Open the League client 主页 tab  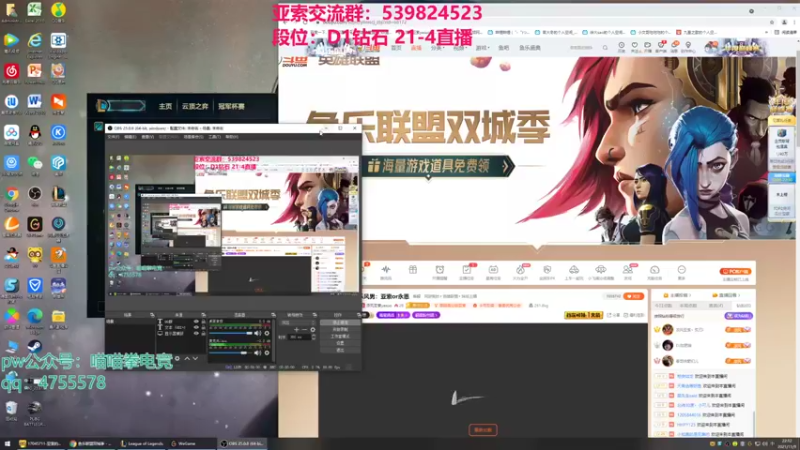[x=165, y=106]
